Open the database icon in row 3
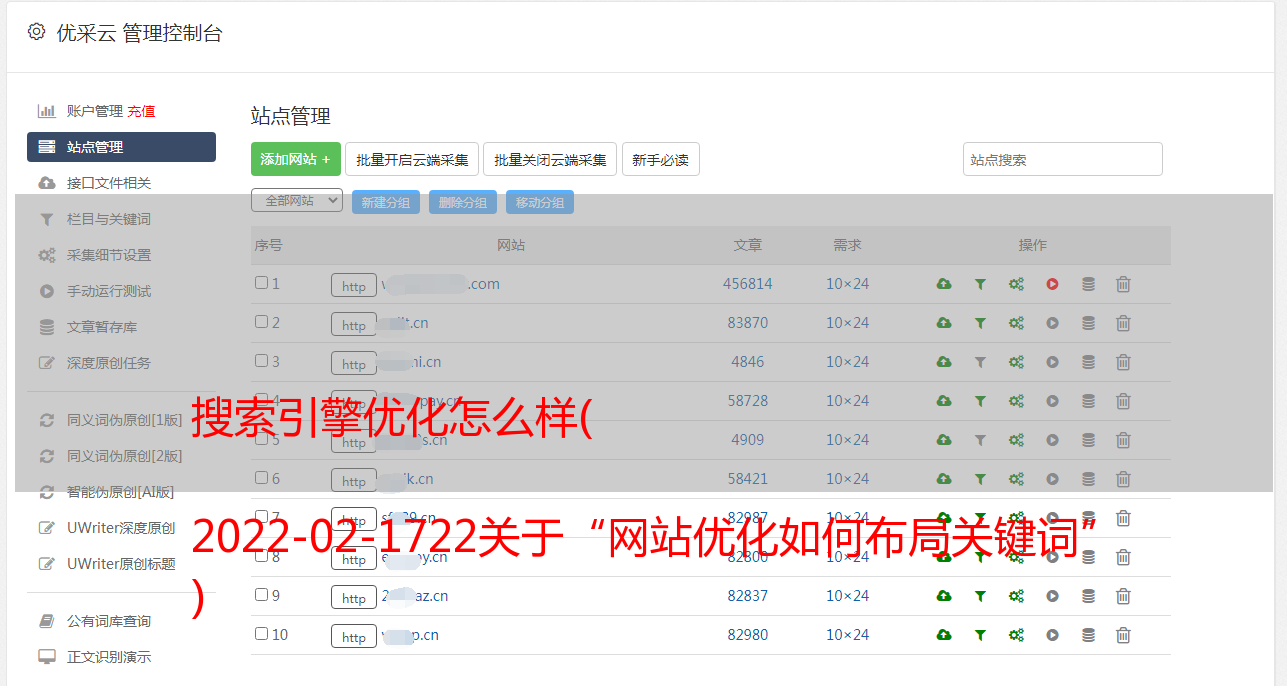This screenshot has height=686, width=1287. pos(1088,362)
